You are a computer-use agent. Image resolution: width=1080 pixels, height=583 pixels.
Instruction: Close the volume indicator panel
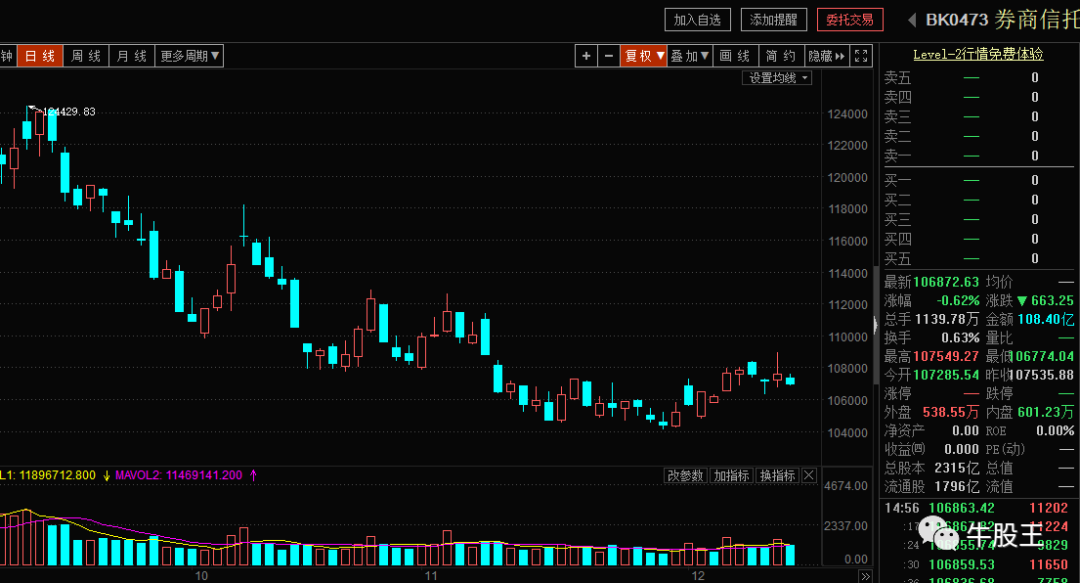pos(809,475)
